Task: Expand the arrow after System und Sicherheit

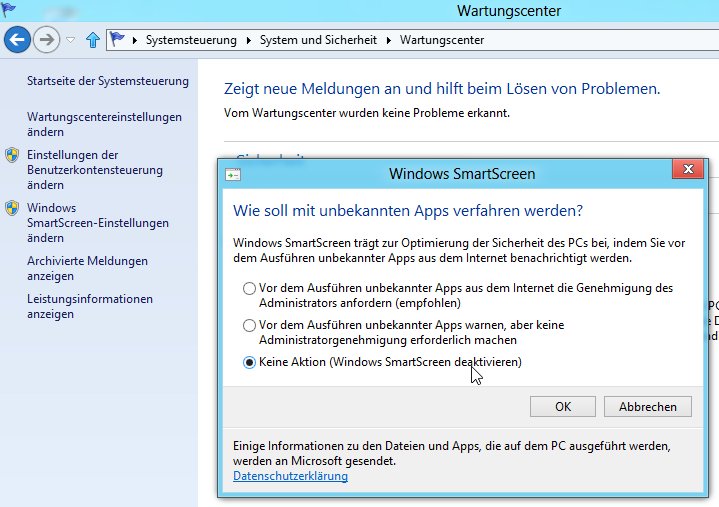Action: pos(388,40)
